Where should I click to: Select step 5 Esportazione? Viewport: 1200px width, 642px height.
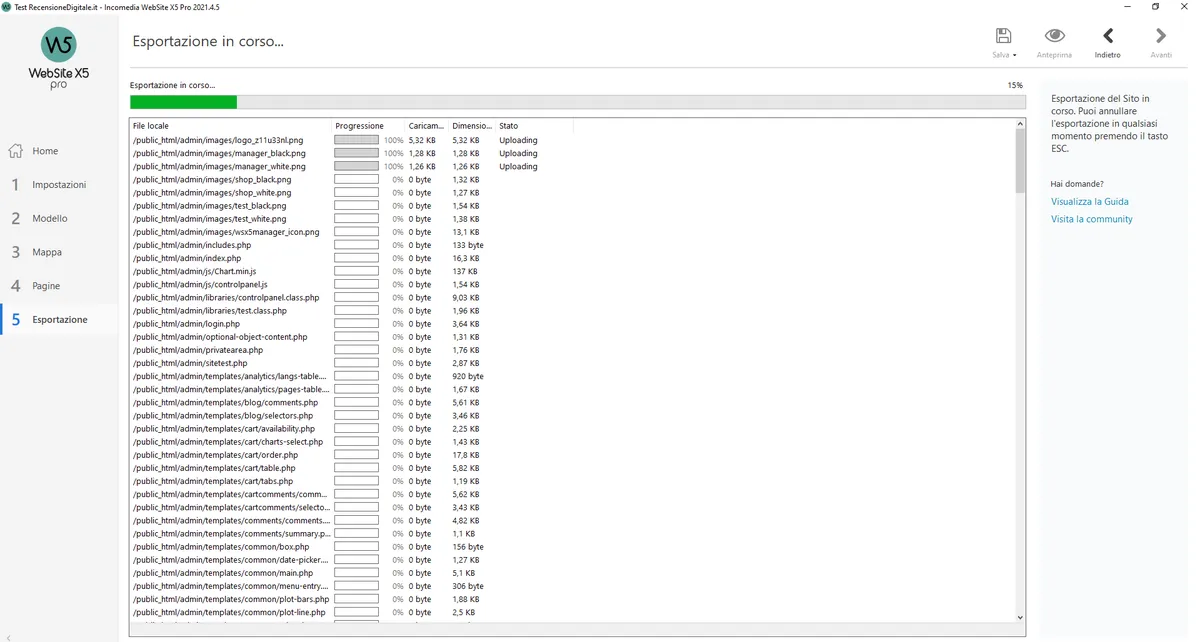pyautogui.click(x=59, y=320)
